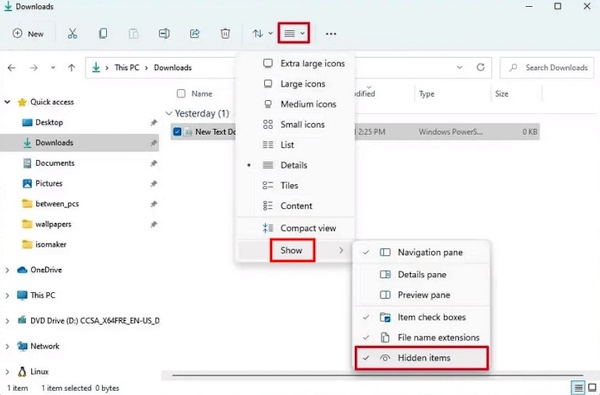Open the Show submenu
Screen dimensions: 600x395
296,250
